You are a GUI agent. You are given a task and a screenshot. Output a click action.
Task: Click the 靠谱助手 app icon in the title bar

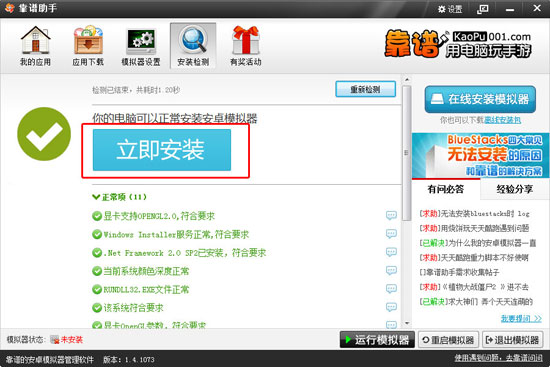tap(9, 8)
